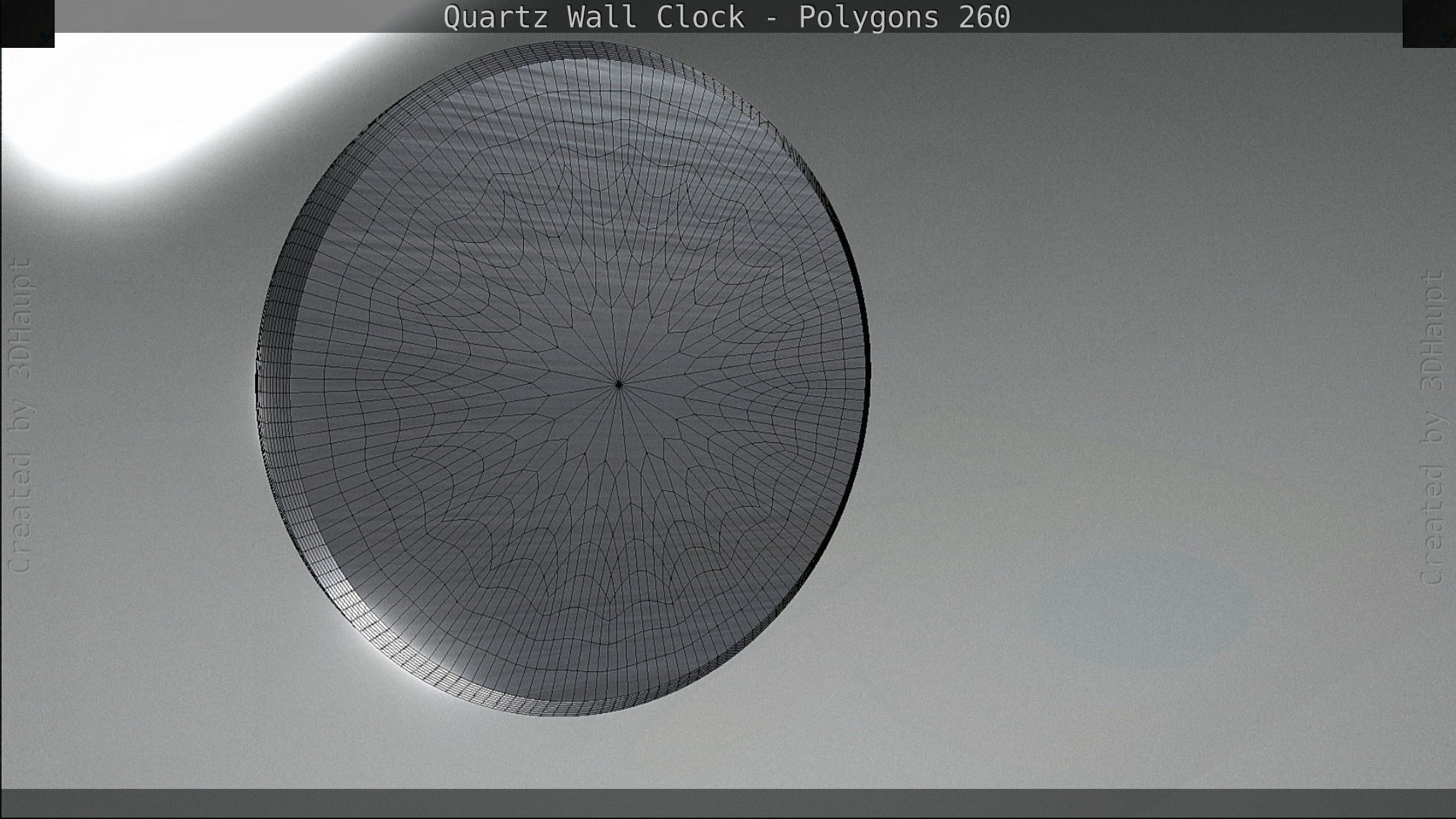Click the word 'Wall' in the title bar
This screenshot has height=819, width=1456.
(x=603, y=17)
